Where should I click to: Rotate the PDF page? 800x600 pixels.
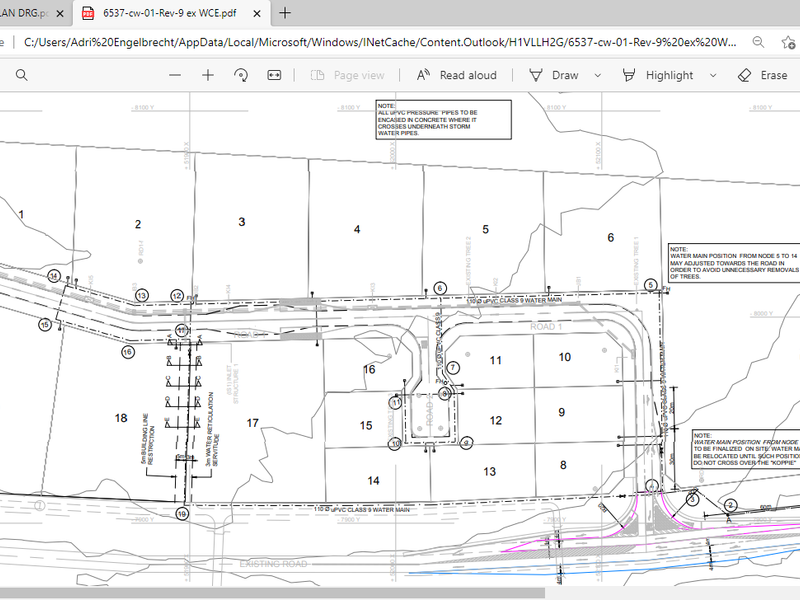[x=241, y=75]
